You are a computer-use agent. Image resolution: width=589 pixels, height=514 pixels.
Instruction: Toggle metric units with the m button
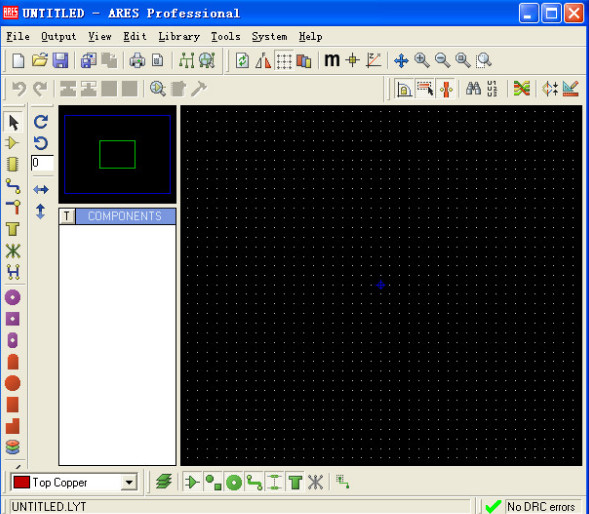(x=332, y=60)
